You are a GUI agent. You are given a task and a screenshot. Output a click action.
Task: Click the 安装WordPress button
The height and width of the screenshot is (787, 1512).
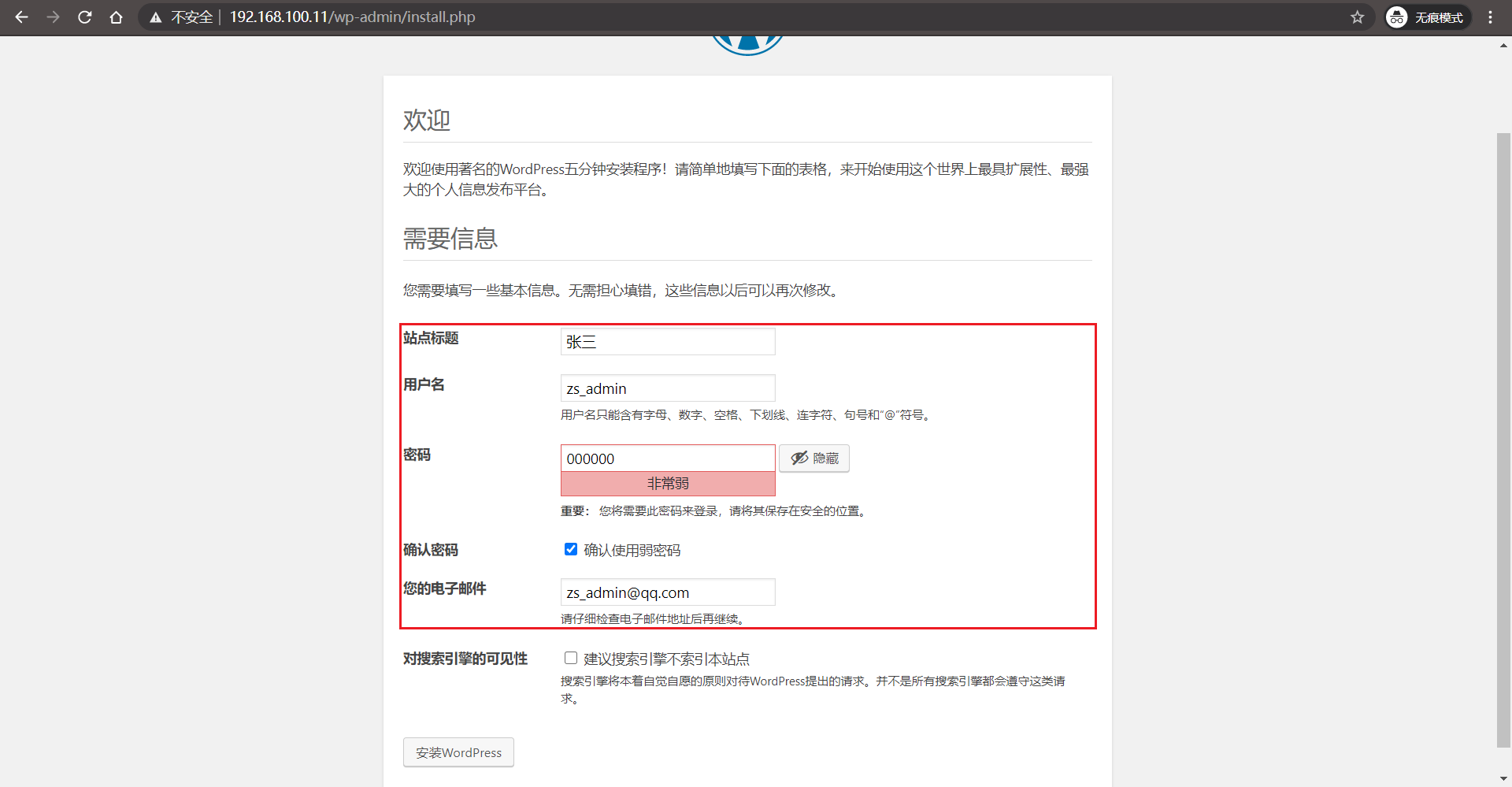(x=458, y=752)
